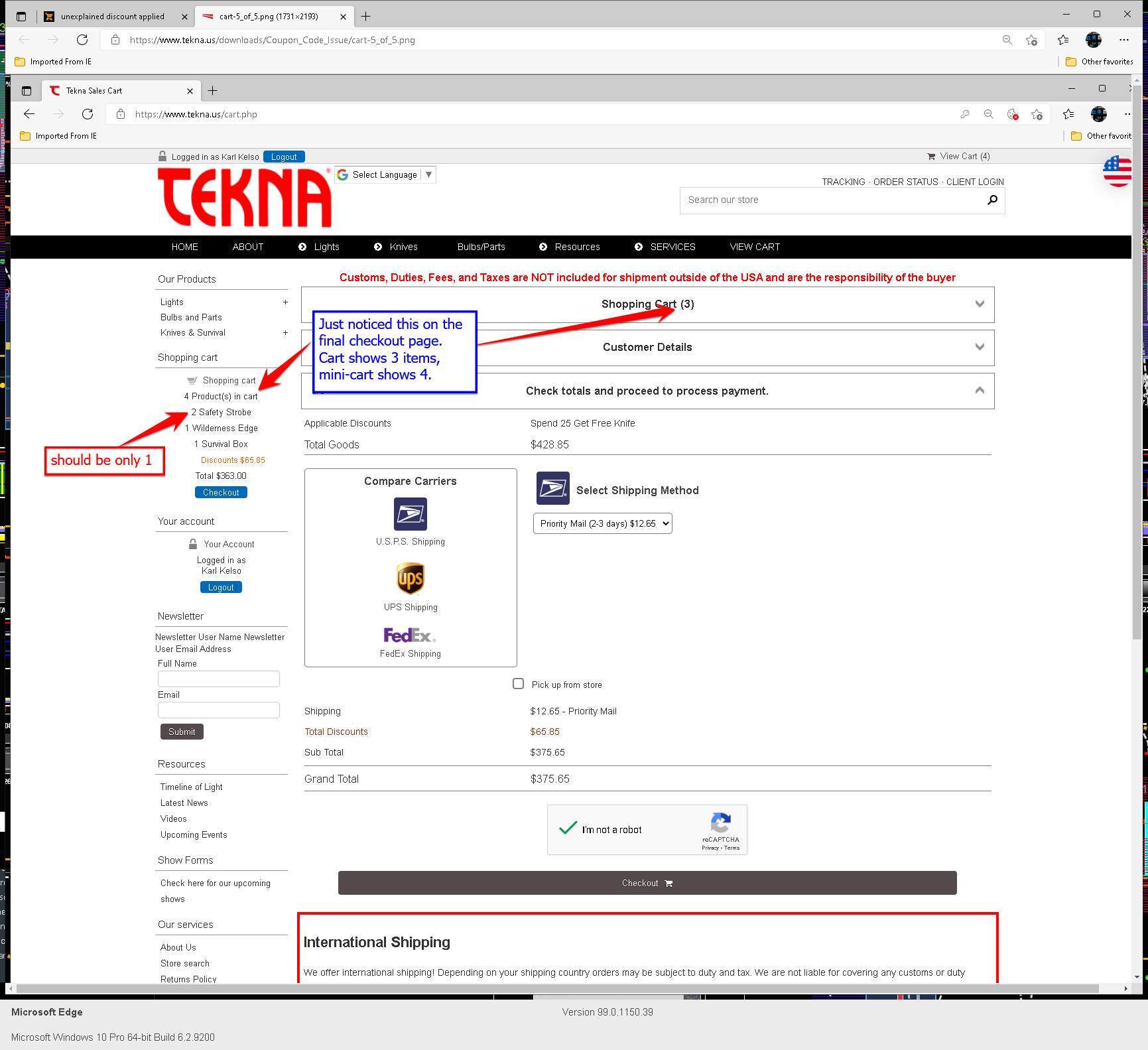Viewport: 1148px width, 1050px height.
Task: Click the FedEx Shipping logo
Action: pos(409,635)
